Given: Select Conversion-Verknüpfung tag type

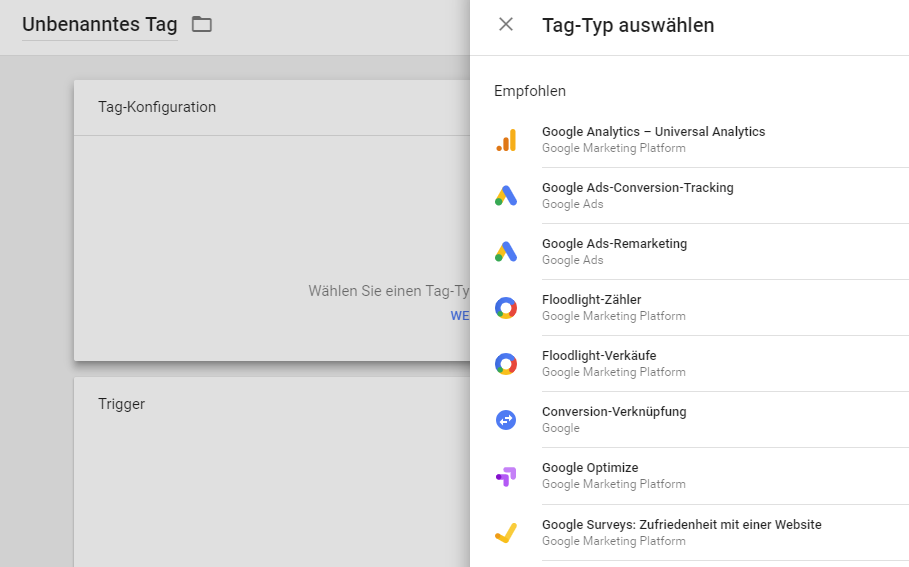Looking at the screenshot, I should pyautogui.click(x=689, y=420).
